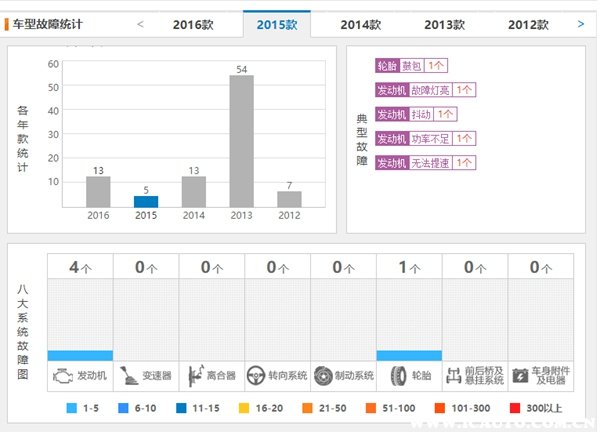Viewport: 600px width, 432px height.
Task: Click the tallest 2013 bar showing 54
Action: [241, 141]
